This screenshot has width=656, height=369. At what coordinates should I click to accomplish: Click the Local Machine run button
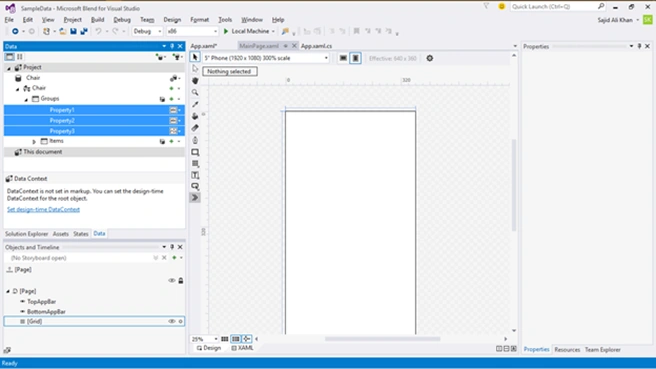click(x=250, y=31)
